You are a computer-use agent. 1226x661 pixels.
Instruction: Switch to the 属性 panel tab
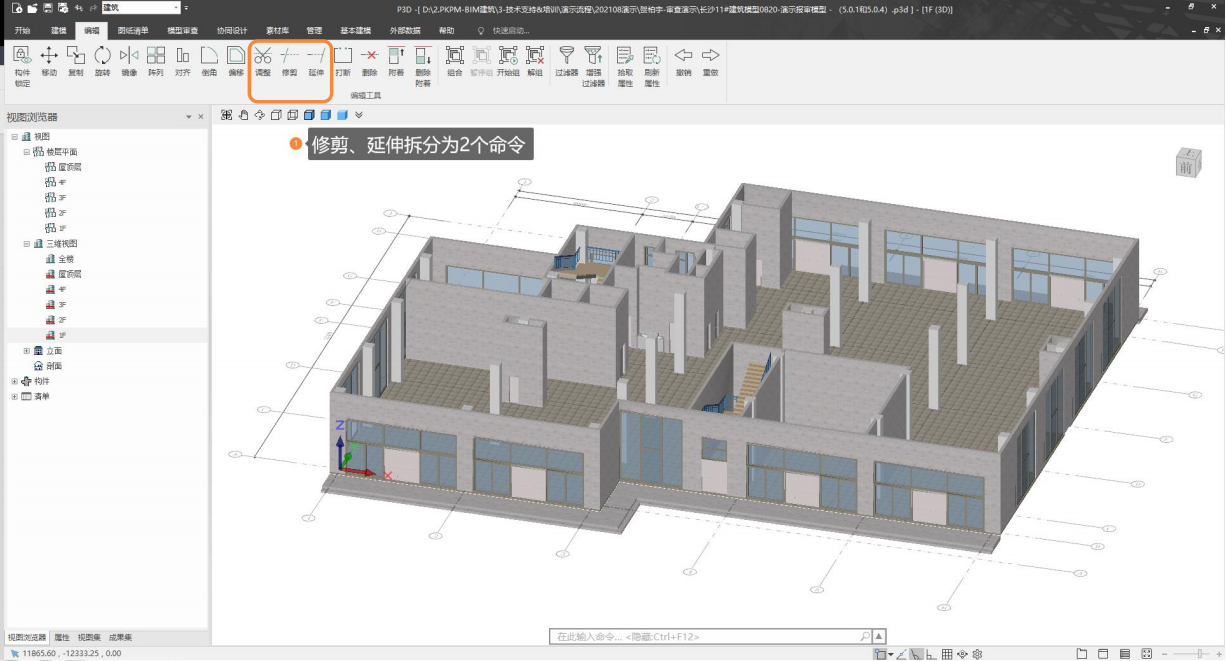62,637
